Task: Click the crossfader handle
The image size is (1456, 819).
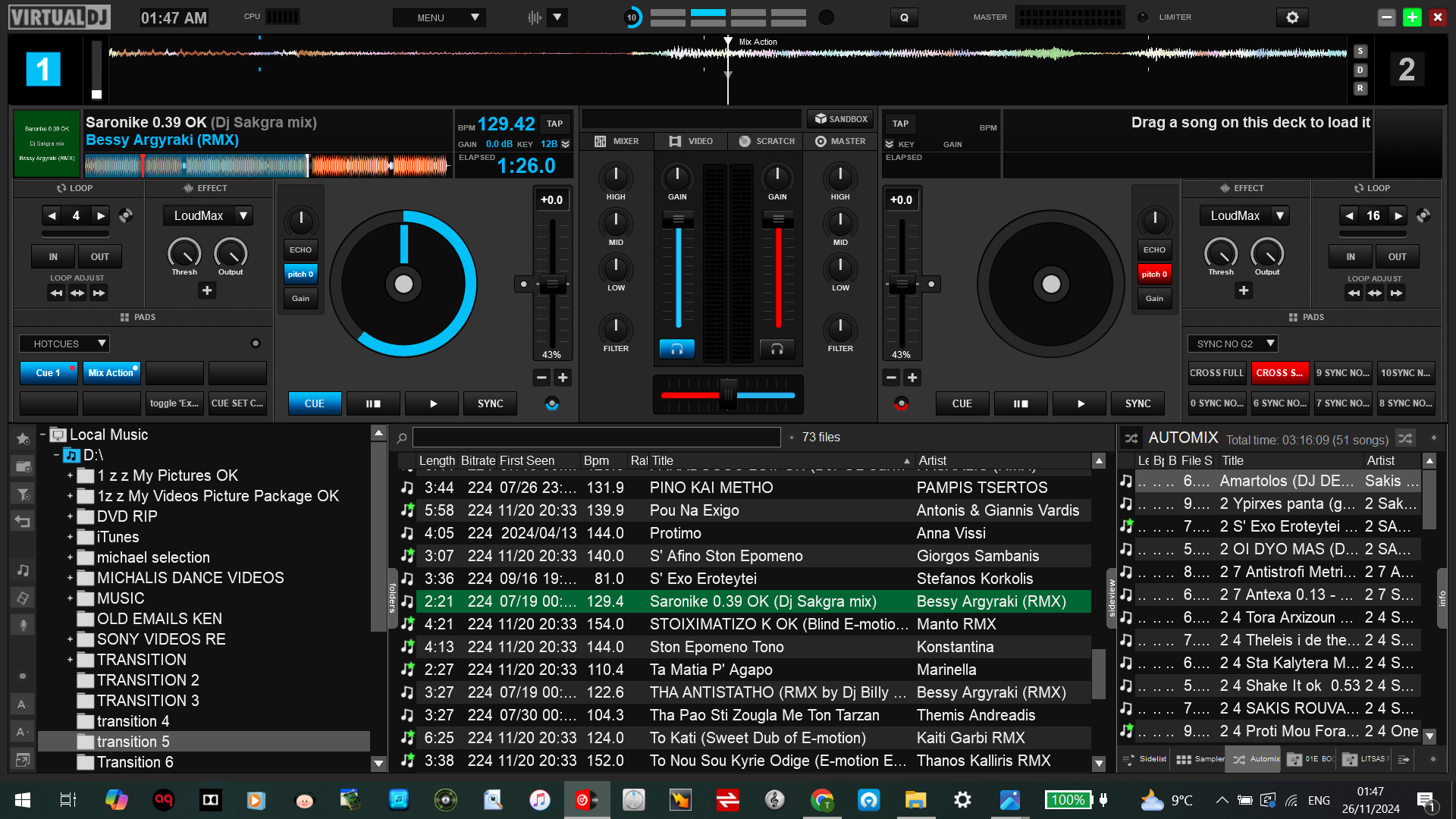Action: pyautogui.click(x=728, y=394)
